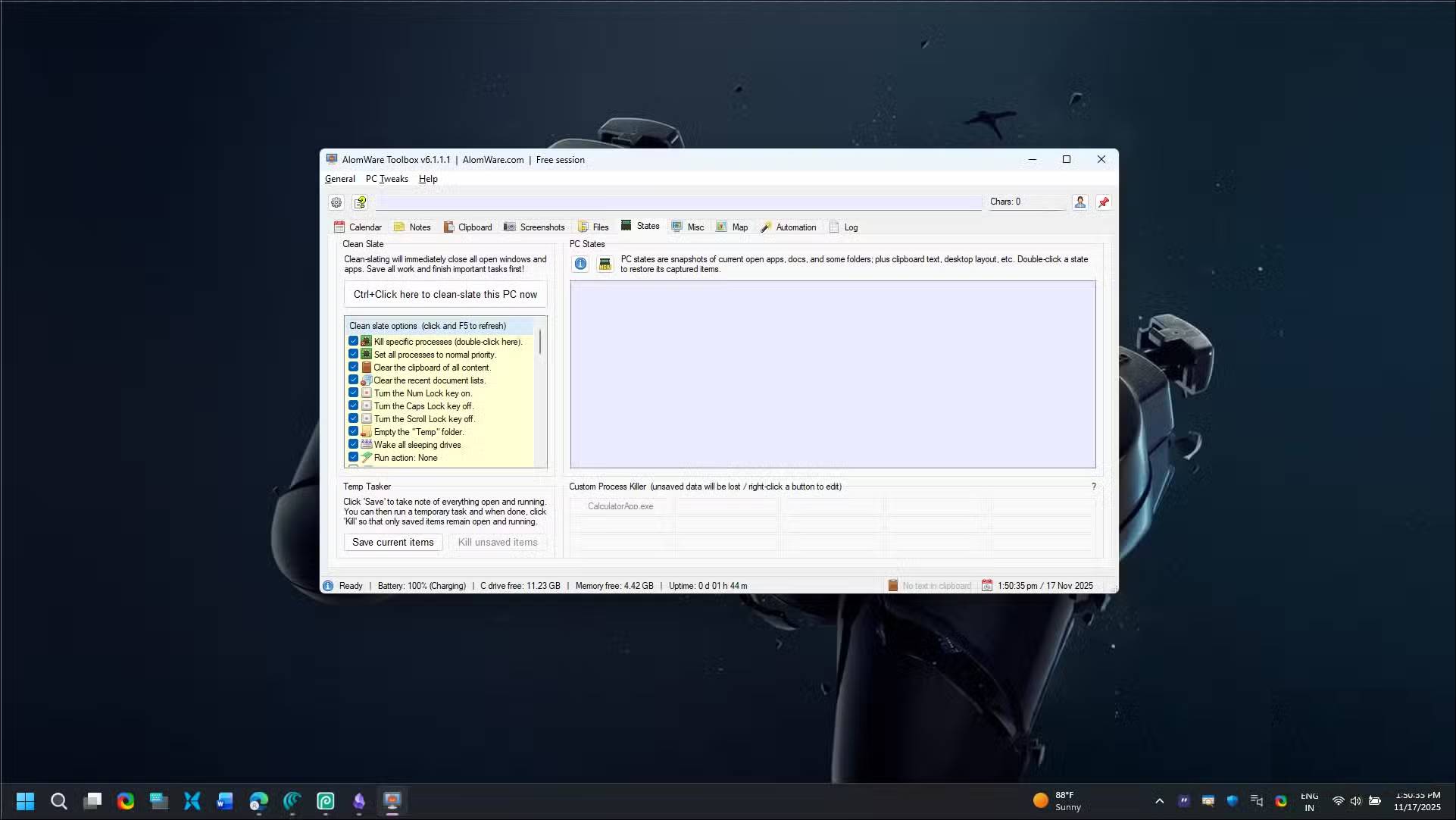1456x820 pixels.
Task: Click the new PC state icon
Action: 605,264
